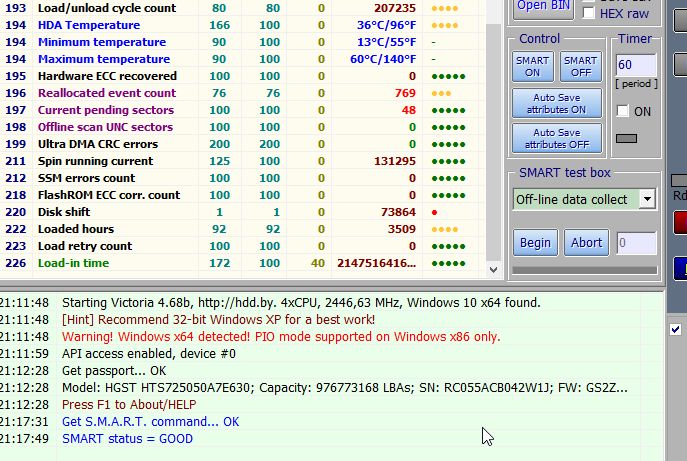Click the gray Timer indicator bar
The image size is (687, 461).
point(627,138)
